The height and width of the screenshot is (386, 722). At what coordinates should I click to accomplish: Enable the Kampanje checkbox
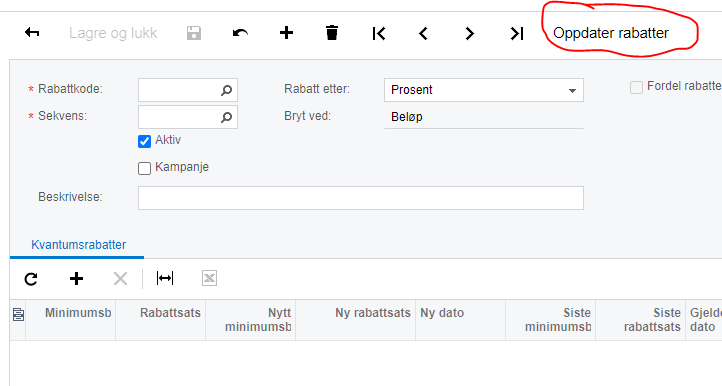click(145, 169)
